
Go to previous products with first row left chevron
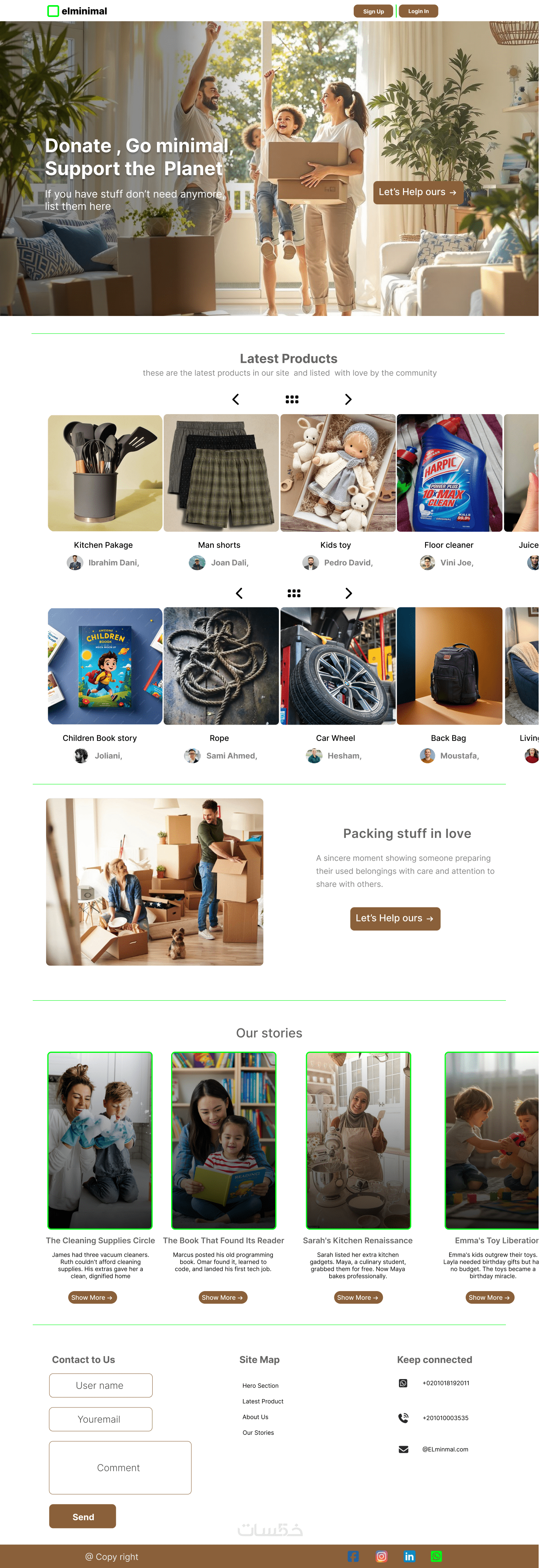tap(235, 399)
